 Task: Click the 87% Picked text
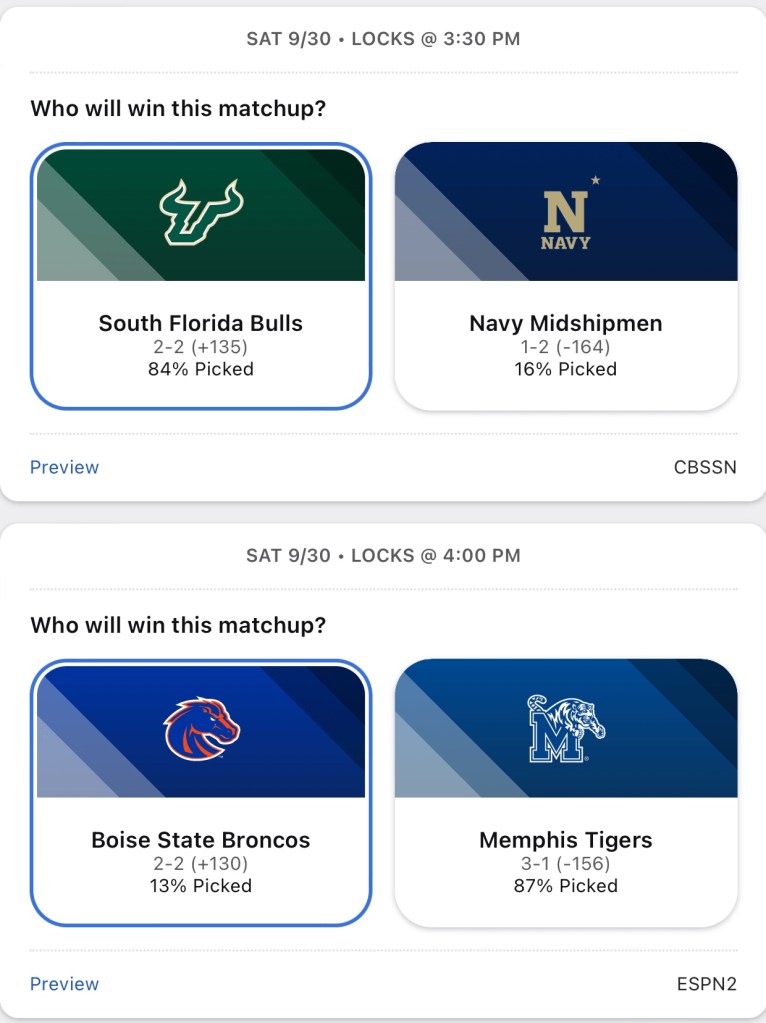point(566,886)
